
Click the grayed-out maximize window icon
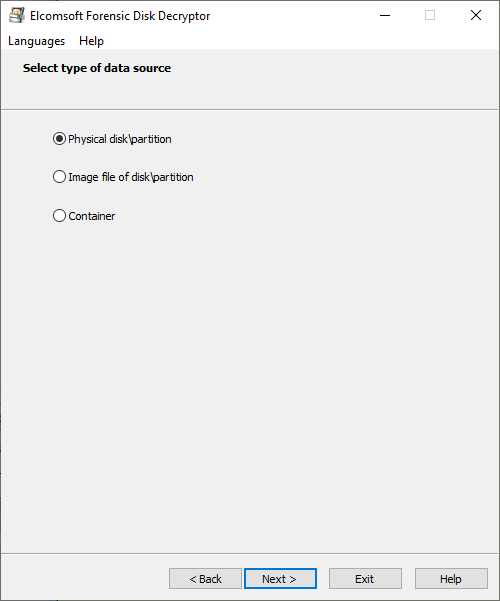(x=430, y=15)
